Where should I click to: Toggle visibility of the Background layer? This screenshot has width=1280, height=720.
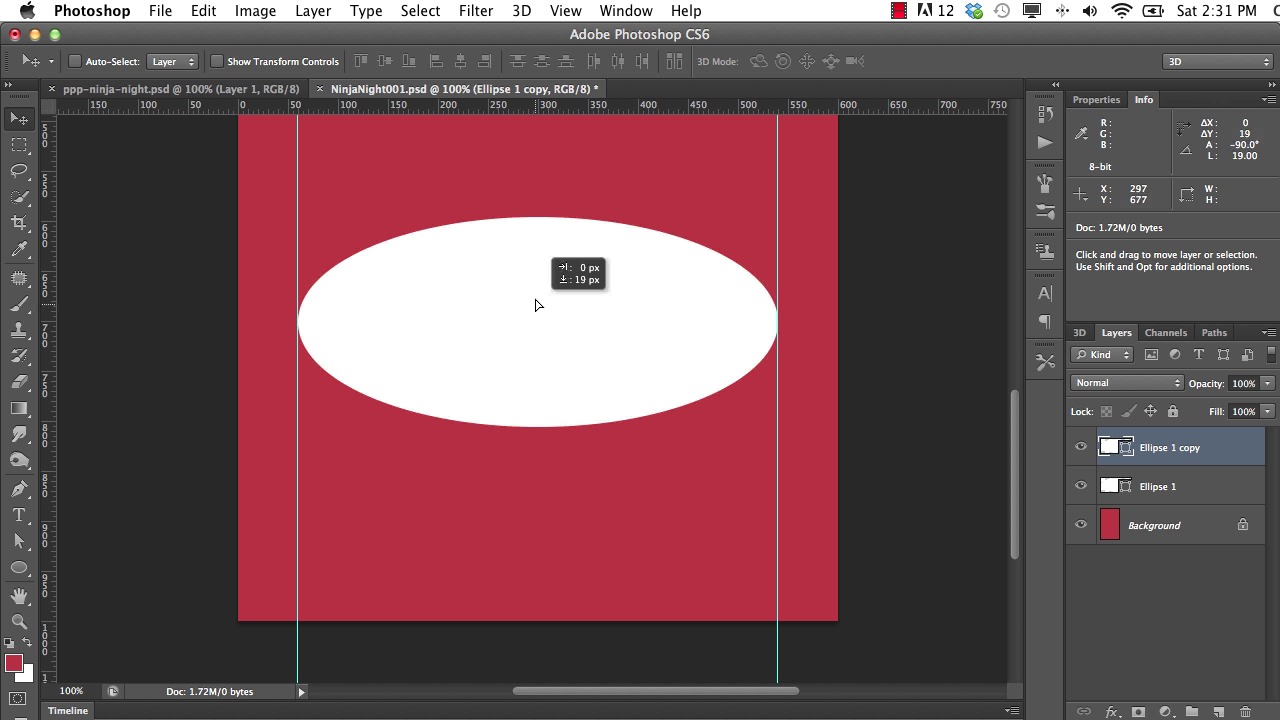[1081, 526]
